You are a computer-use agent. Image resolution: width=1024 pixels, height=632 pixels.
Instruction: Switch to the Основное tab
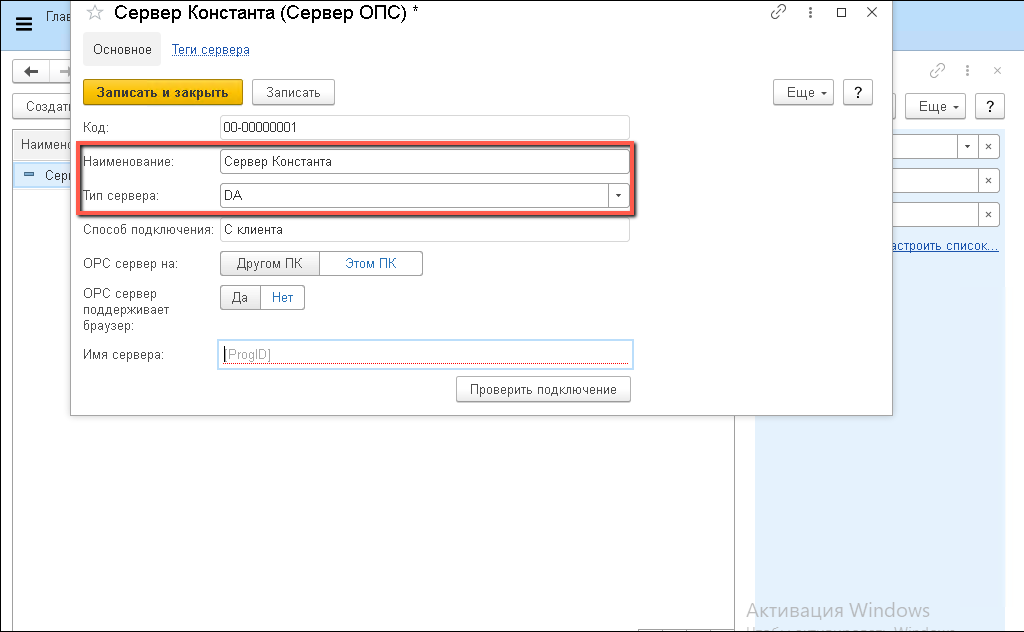pos(122,49)
